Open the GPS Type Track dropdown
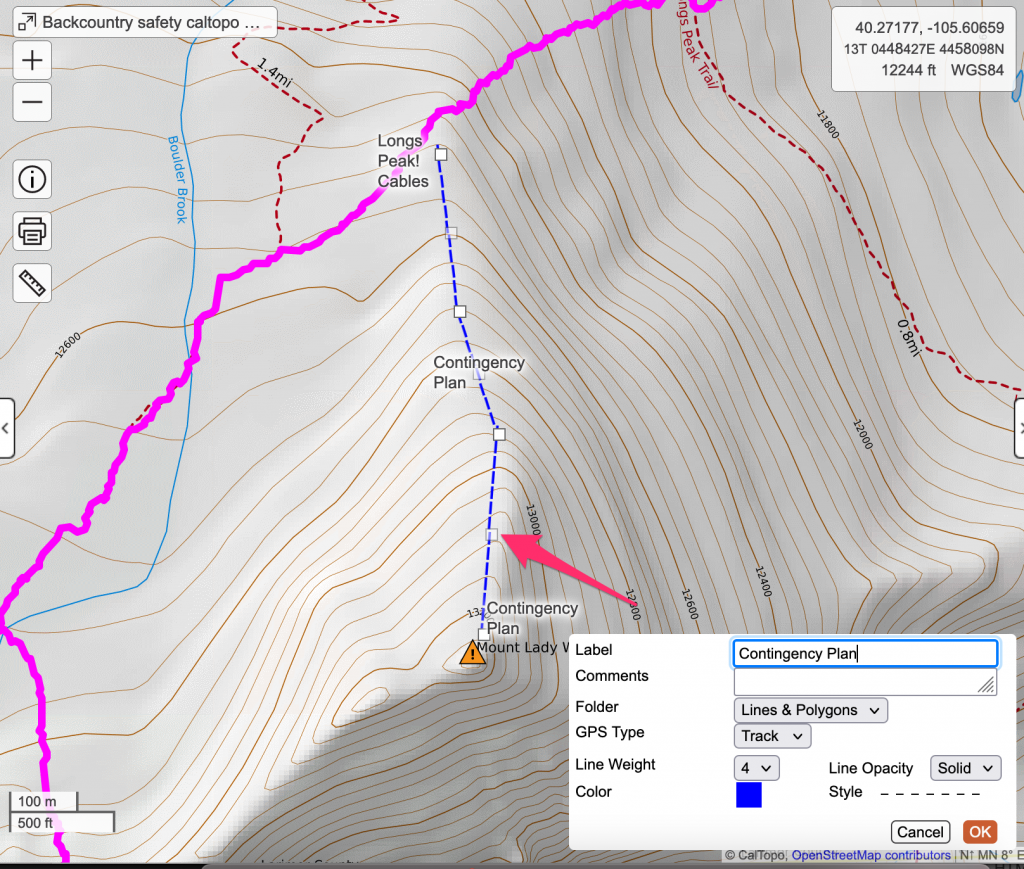 (x=772, y=736)
